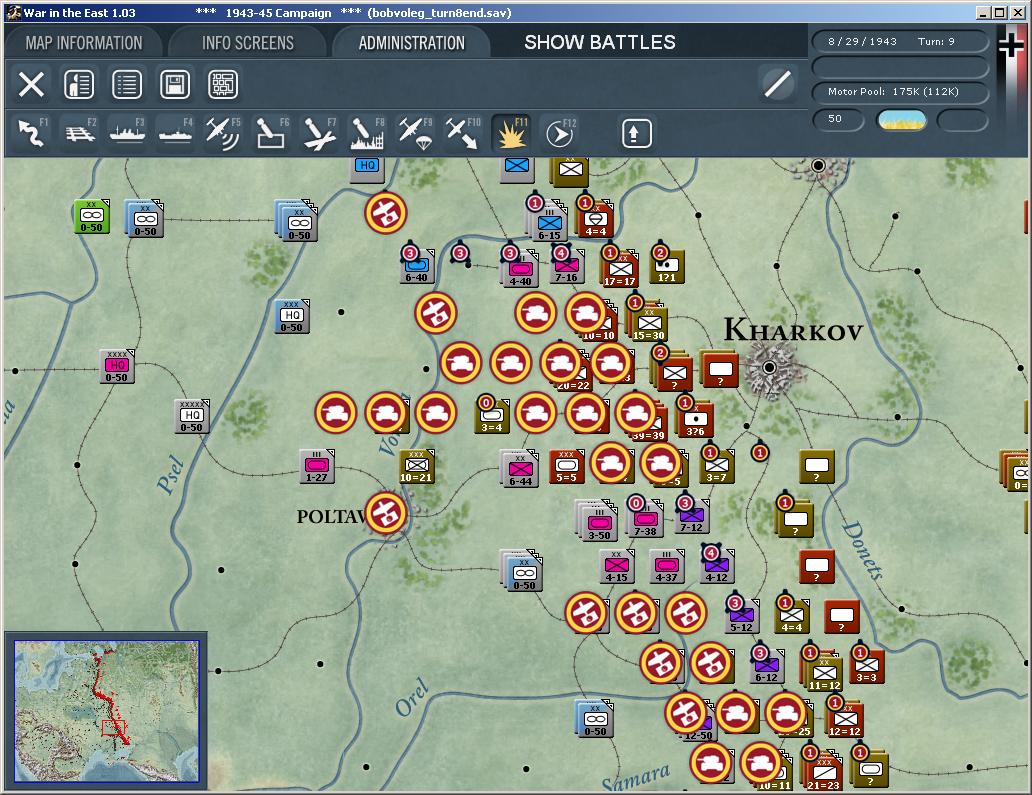The width and height of the screenshot is (1032, 795).
Task: Select the blue 6-15 unit counter
Action: coord(549,222)
